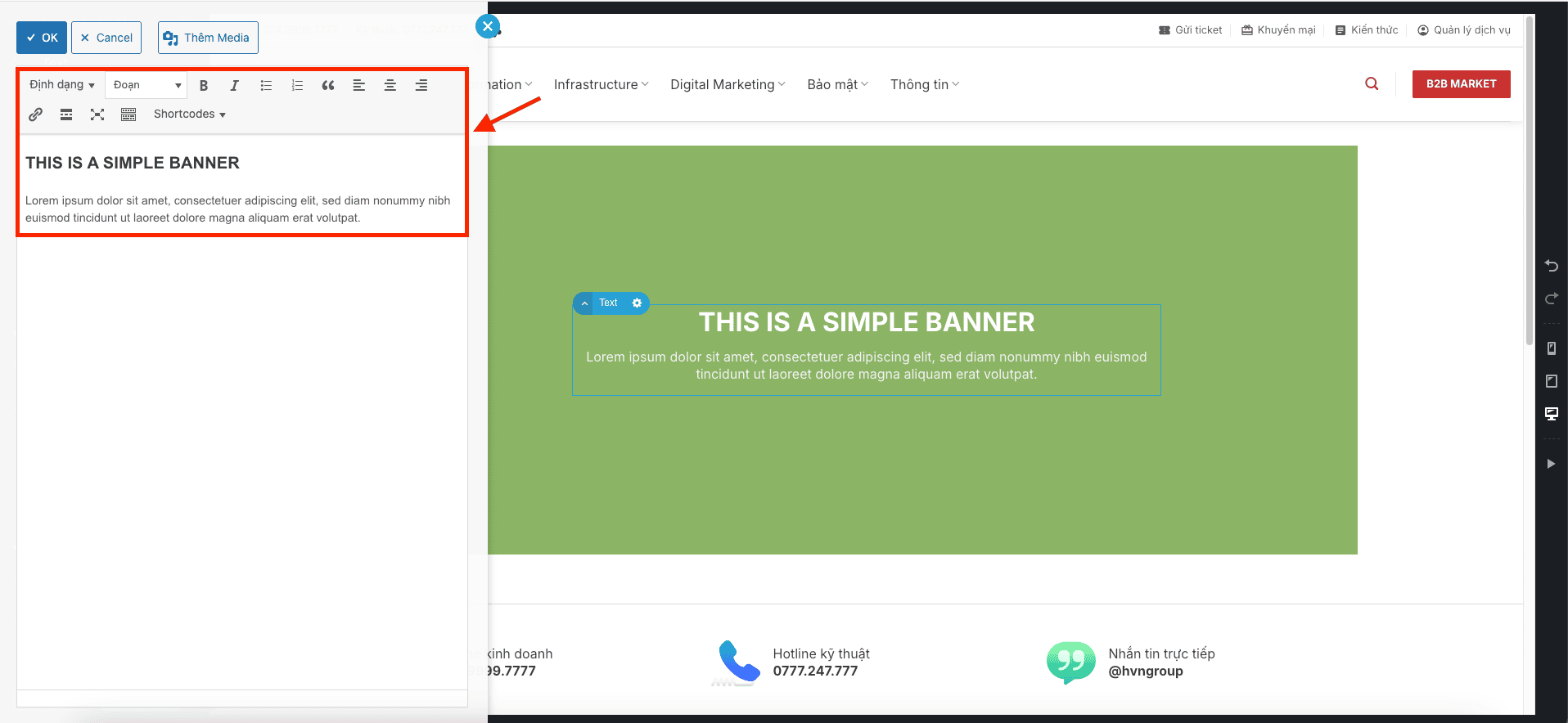Viewport: 1568px width, 723px height.
Task: Close the editor panel with blue X
Action: (x=488, y=26)
